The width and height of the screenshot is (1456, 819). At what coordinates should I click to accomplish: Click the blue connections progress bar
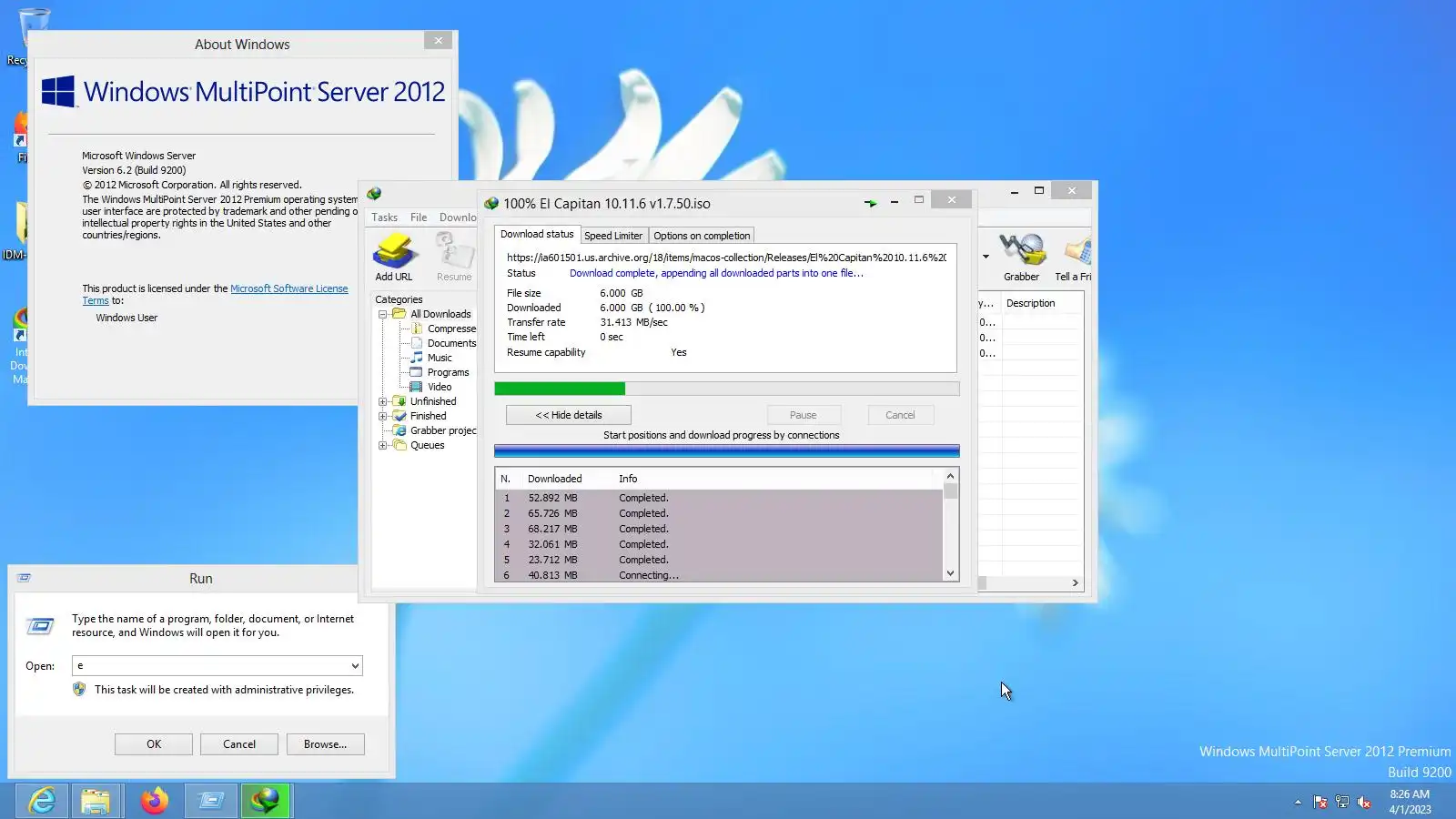click(727, 450)
